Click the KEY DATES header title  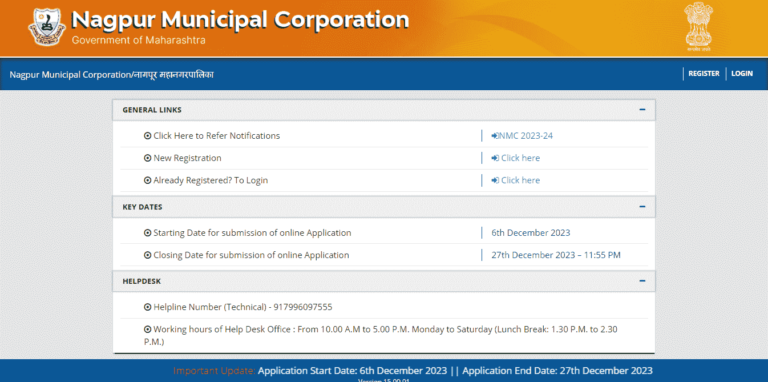click(x=143, y=207)
